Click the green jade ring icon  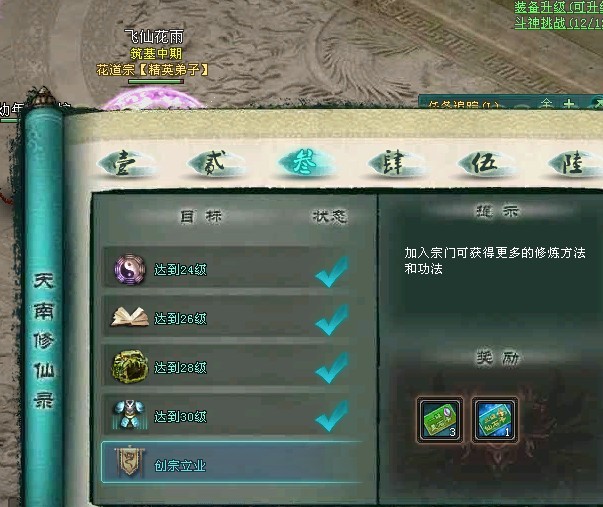coord(130,366)
